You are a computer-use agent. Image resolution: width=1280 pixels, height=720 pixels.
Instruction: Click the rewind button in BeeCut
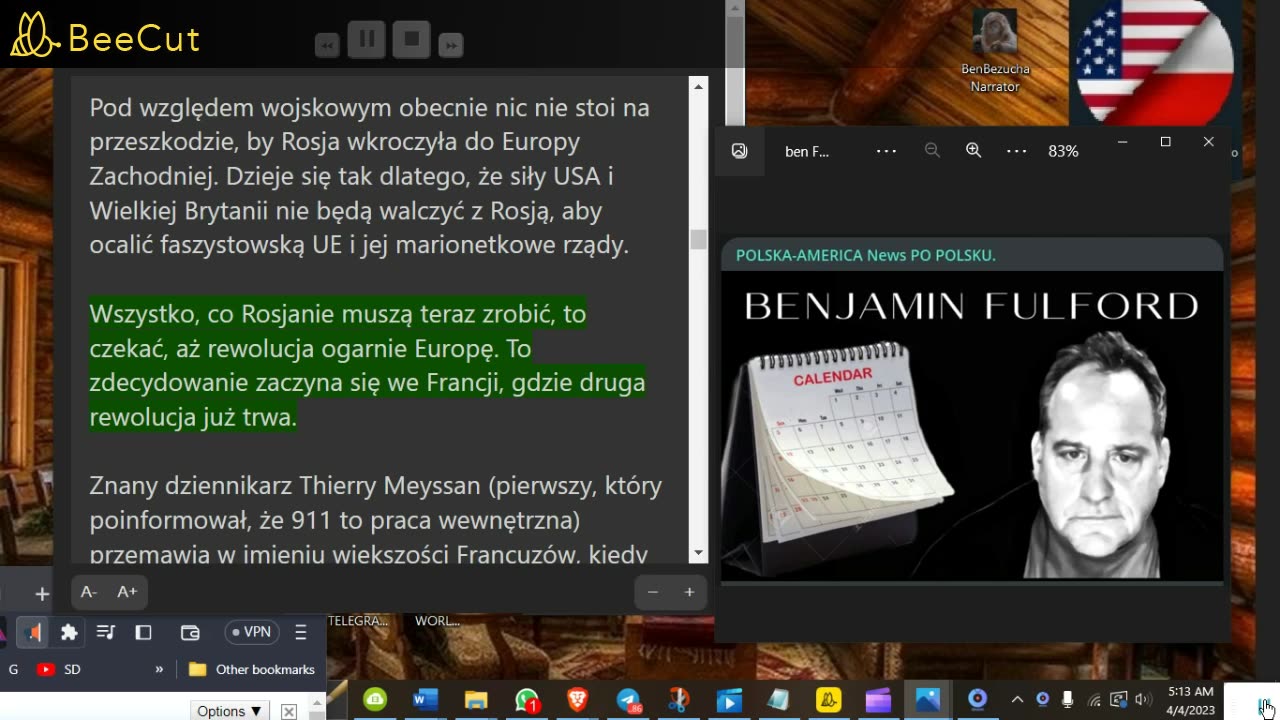(327, 45)
